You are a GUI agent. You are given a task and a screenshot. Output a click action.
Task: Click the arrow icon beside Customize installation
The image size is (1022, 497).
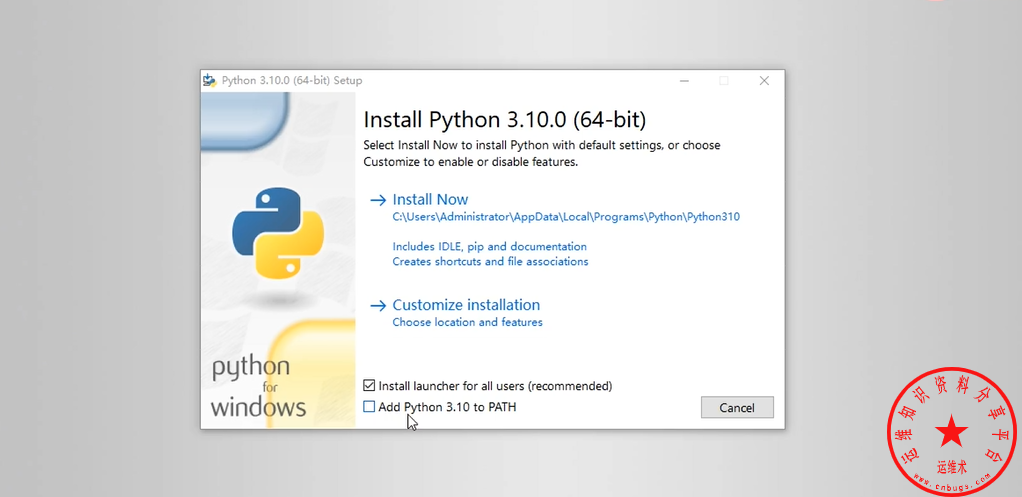point(378,305)
